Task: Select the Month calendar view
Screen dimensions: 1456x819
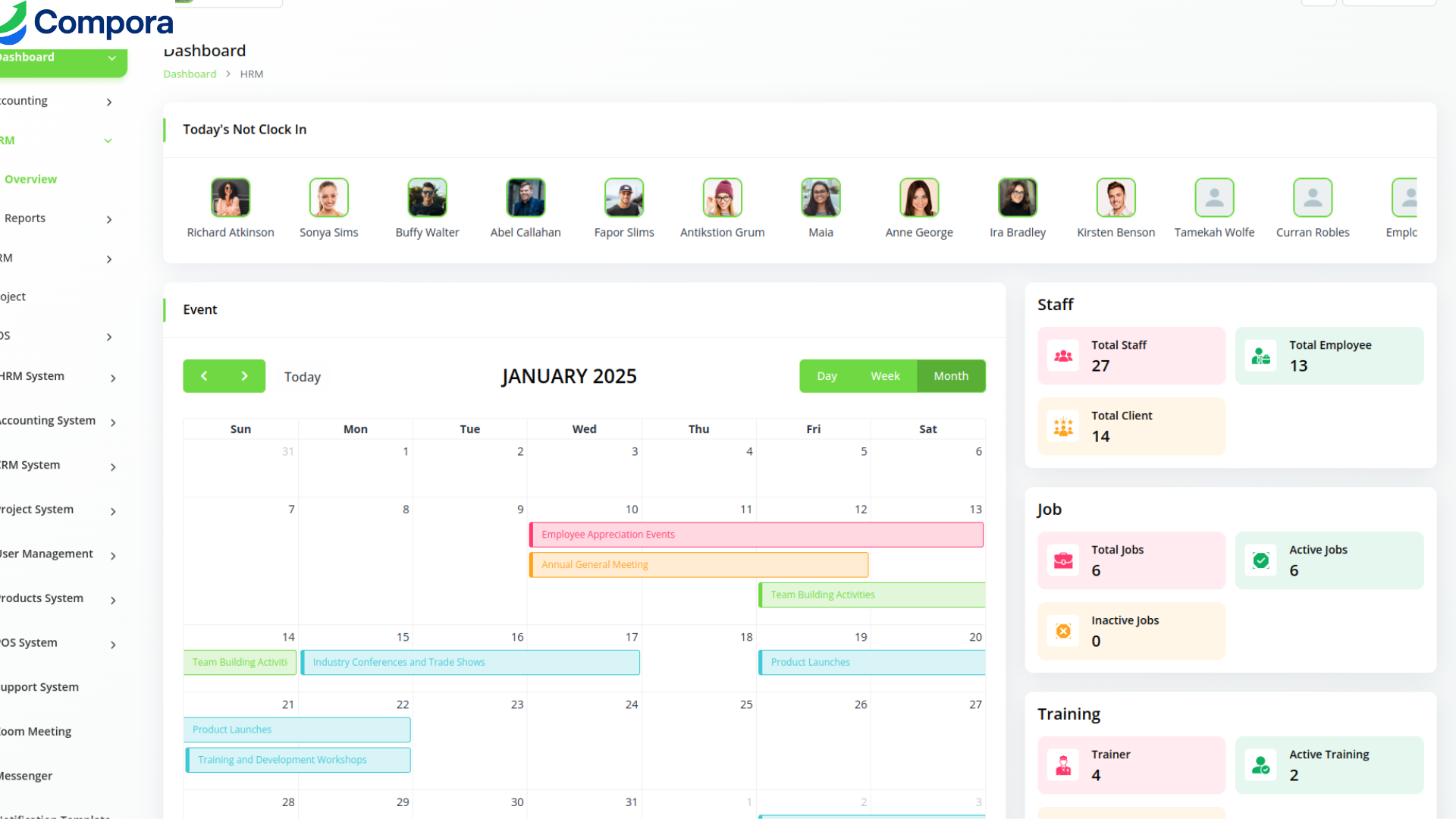Action: tap(951, 376)
